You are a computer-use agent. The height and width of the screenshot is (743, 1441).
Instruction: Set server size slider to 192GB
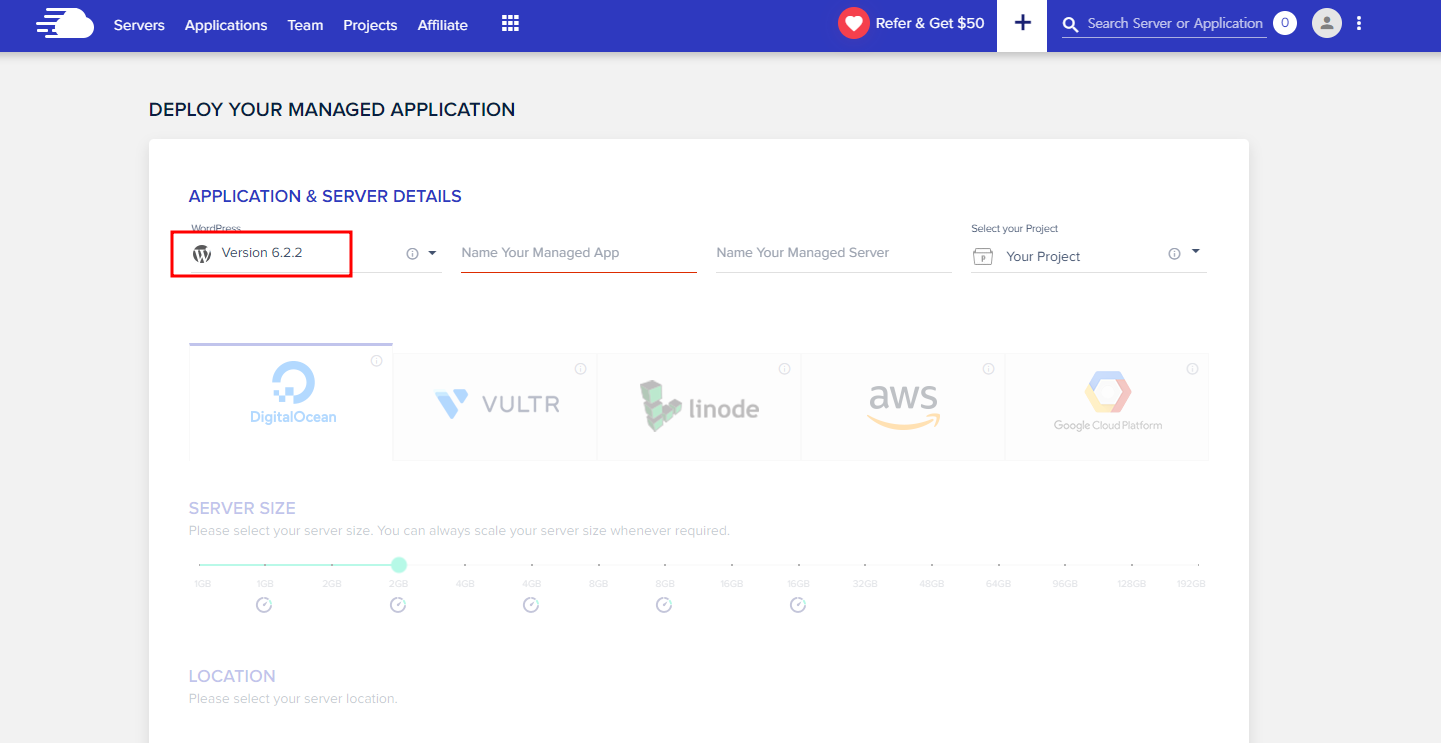(x=1198, y=565)
